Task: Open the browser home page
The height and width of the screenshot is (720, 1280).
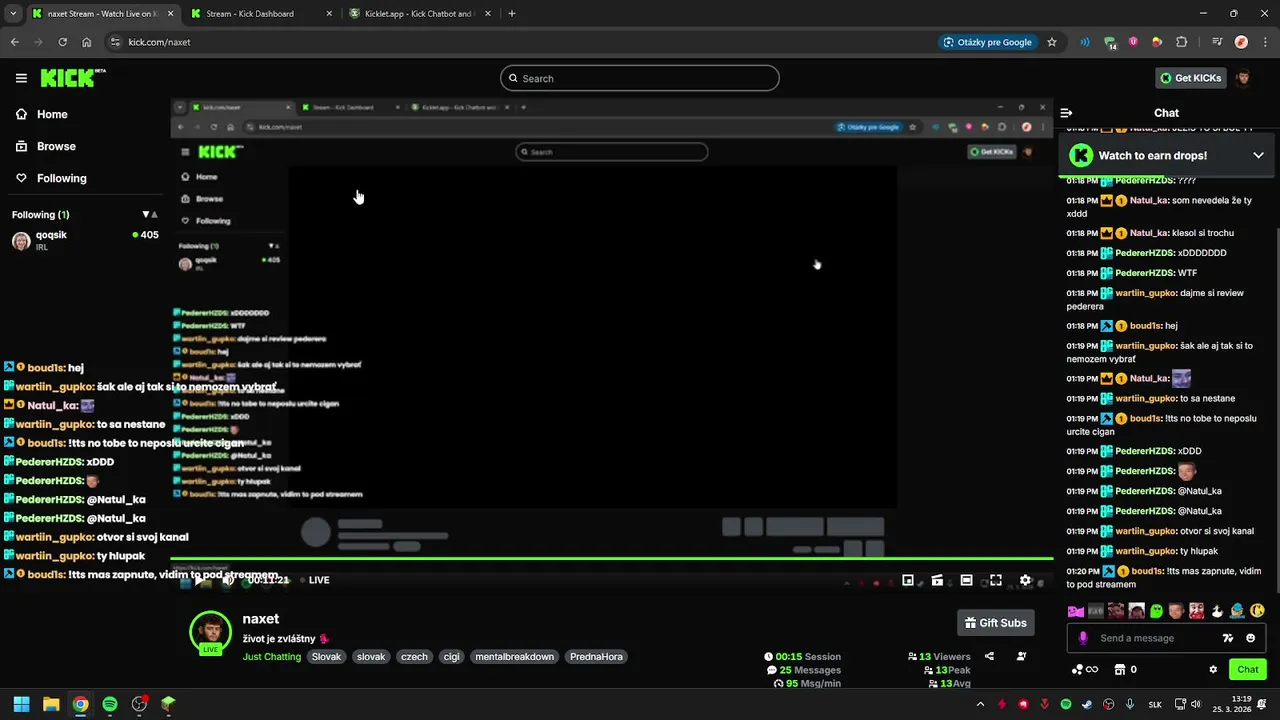Action: tap(86, 42)
